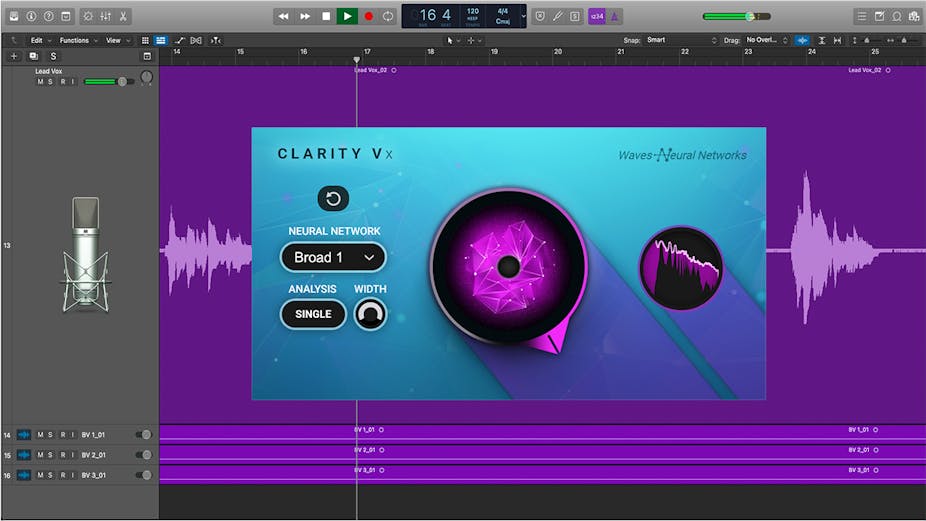Click the add track plus button
This screenshot has height=521, width=926.
click(14, 56)
